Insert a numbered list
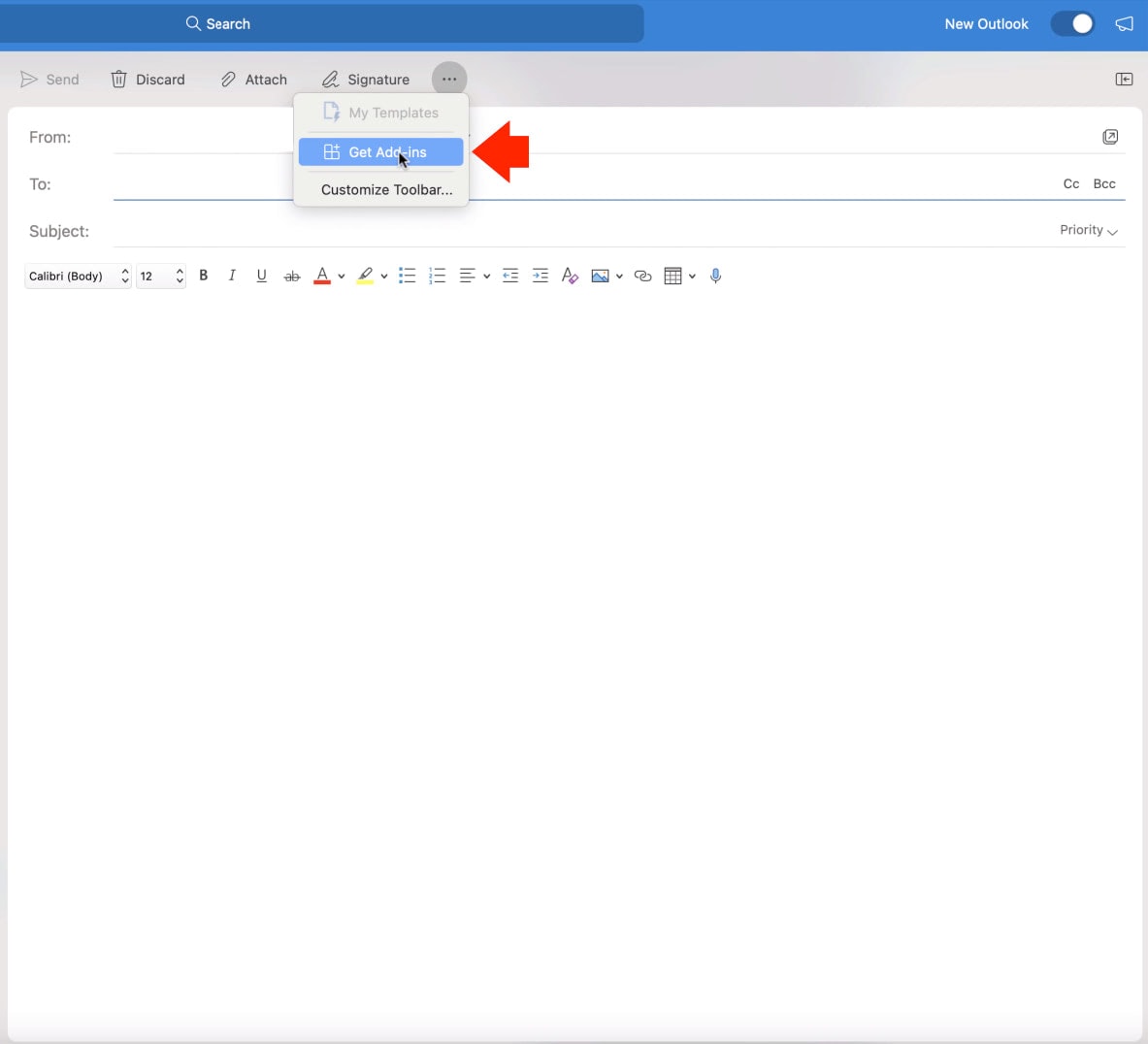 (x=437, y=276)
